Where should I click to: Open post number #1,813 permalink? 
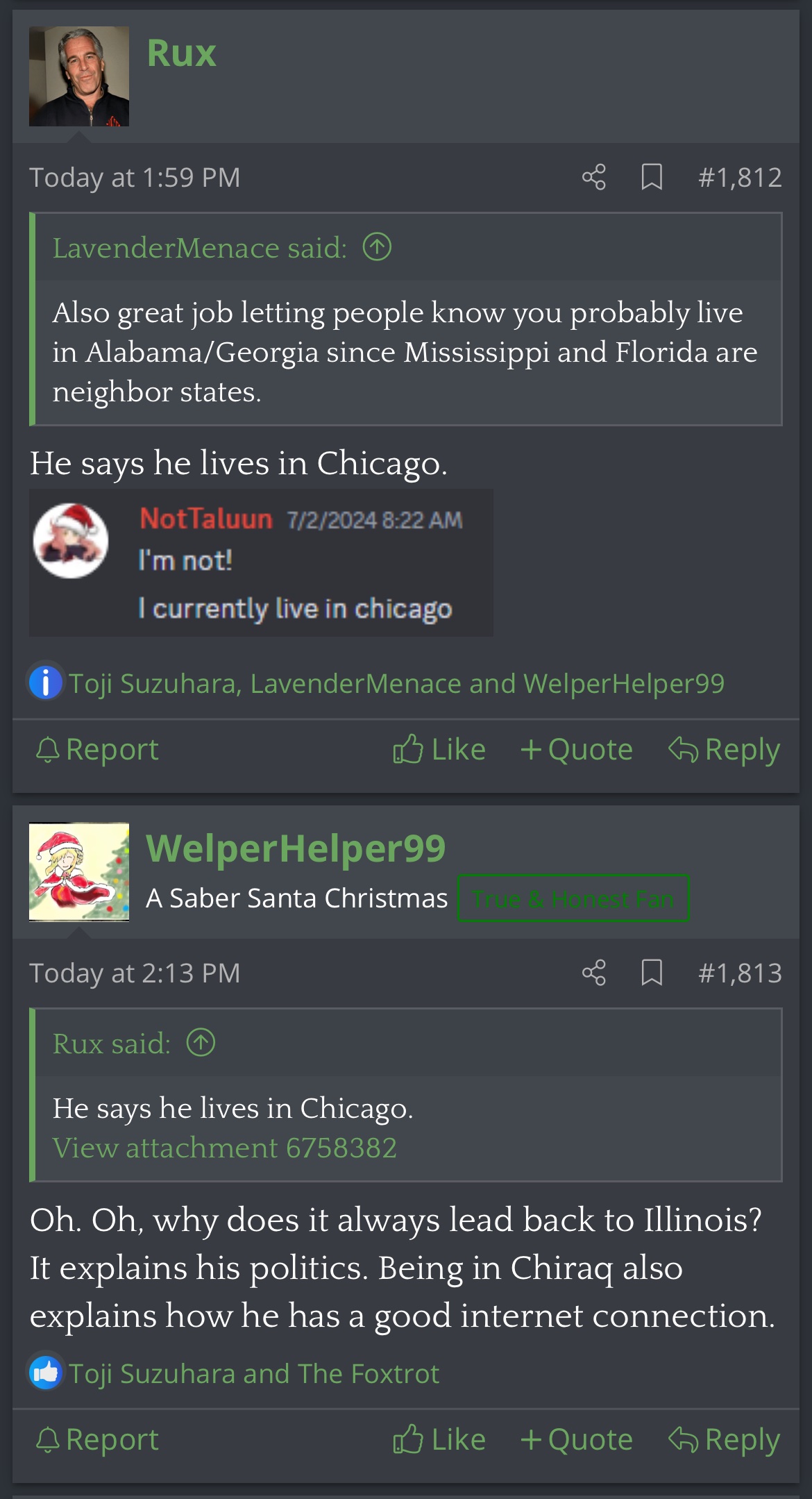740,973
